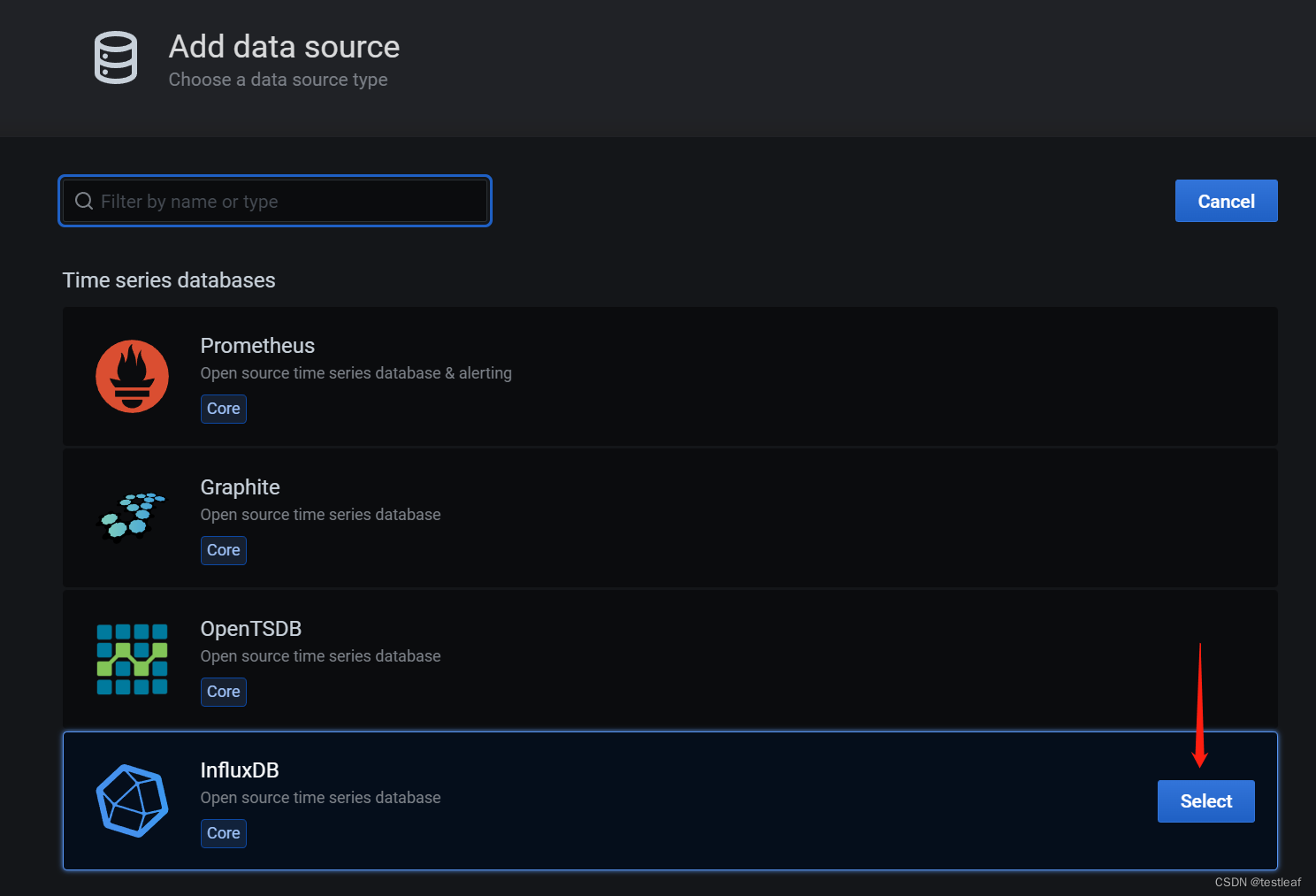
Task: Click the 'Add data source' page title
Action: (x=284, y=47)
